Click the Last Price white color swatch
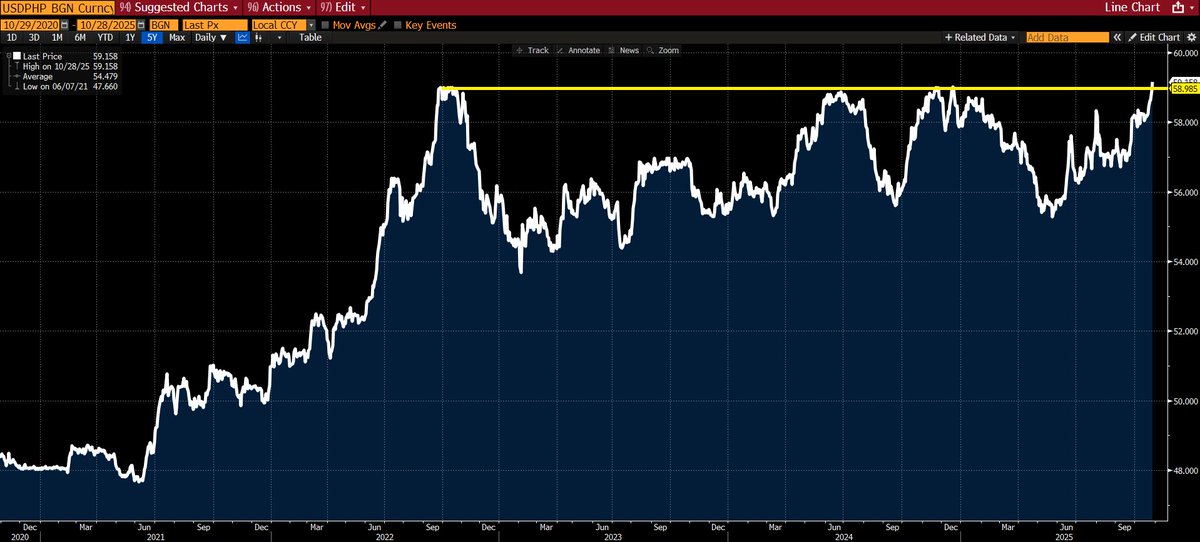 pos(17,56)
